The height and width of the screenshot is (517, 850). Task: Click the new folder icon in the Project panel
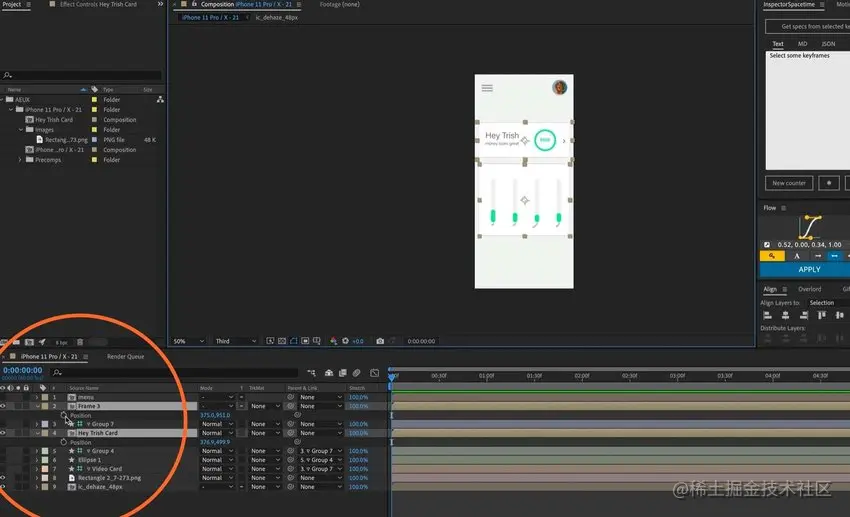16,342
